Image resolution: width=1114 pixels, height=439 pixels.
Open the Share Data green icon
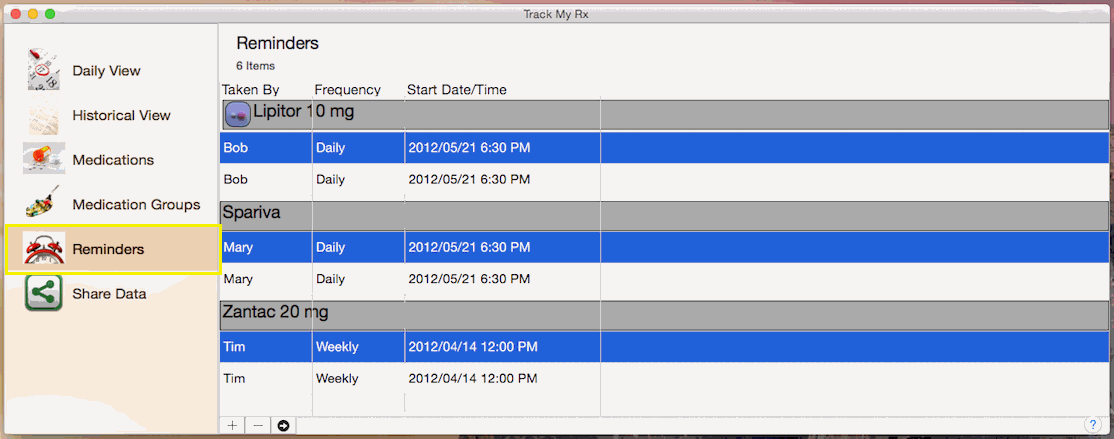pos(44,293)
